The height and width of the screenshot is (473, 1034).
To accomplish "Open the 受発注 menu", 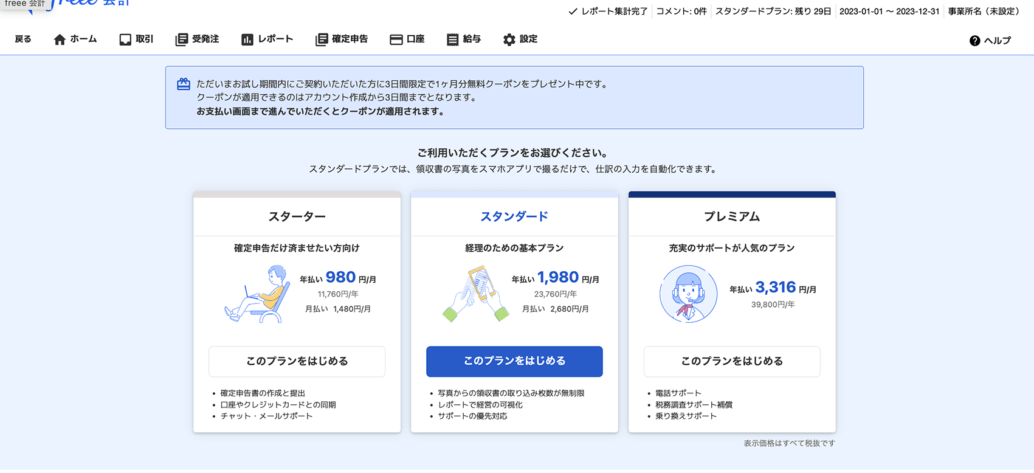I will [x=197, y=40].
